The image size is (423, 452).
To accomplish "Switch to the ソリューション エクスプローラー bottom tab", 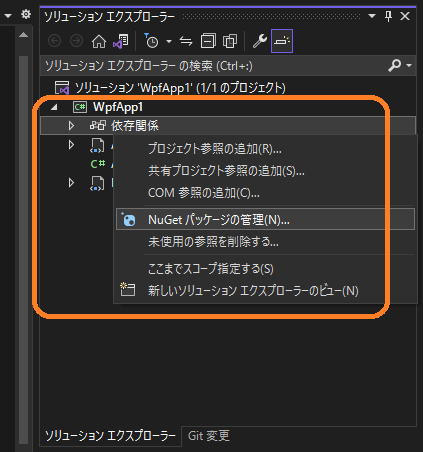I will tap(110, 436).
